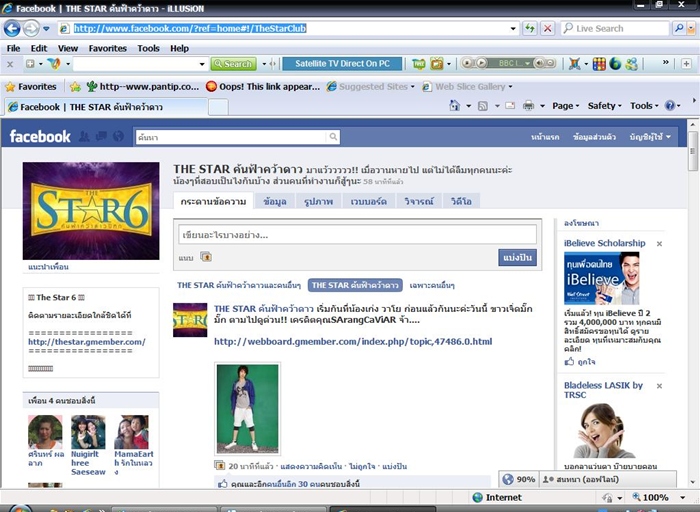Open the Favorites menu in menu bar
Screen dimensions: 700x512
point(108,48)
